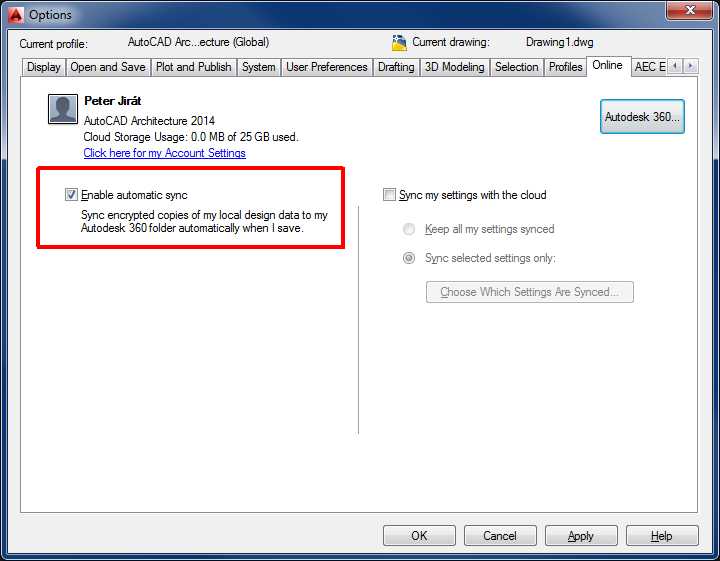Open the Plot and Publish tab
The image size is (720, 561).
coord(193,67)
